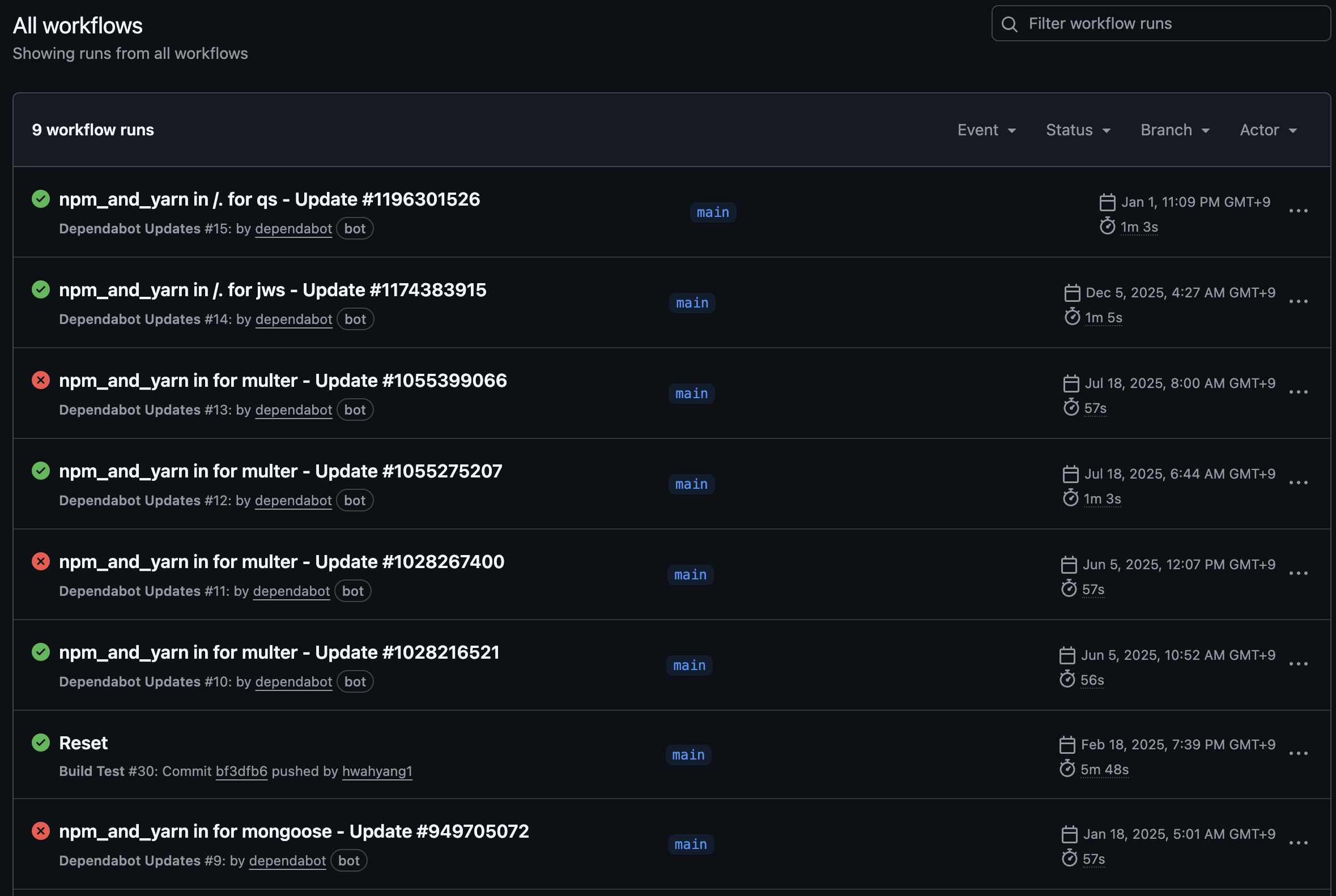Screen dimensions: 1336x896
Task: Open three-dot menu for jws update run
Action: tap(1297, 302)
